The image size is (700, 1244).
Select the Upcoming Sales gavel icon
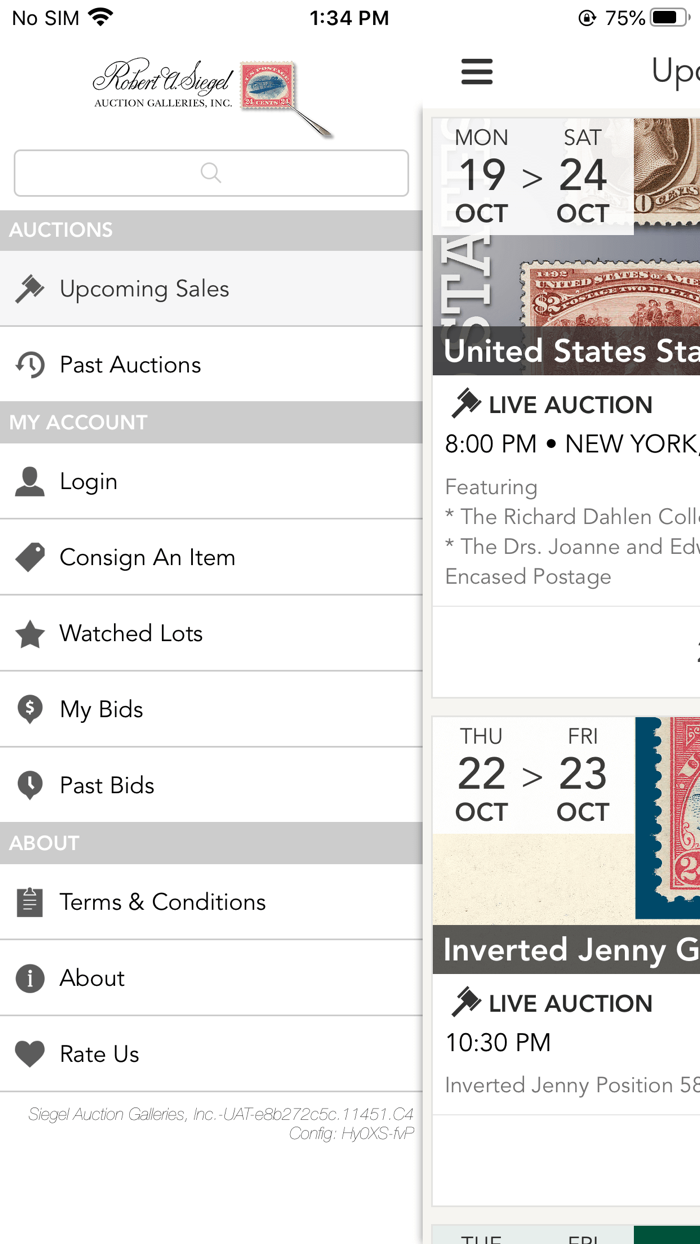(27, 288)
